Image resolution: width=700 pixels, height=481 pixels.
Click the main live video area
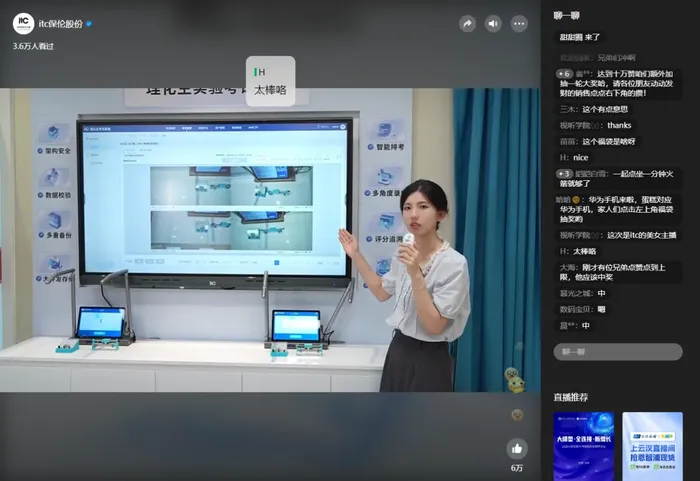coord(270,240)
